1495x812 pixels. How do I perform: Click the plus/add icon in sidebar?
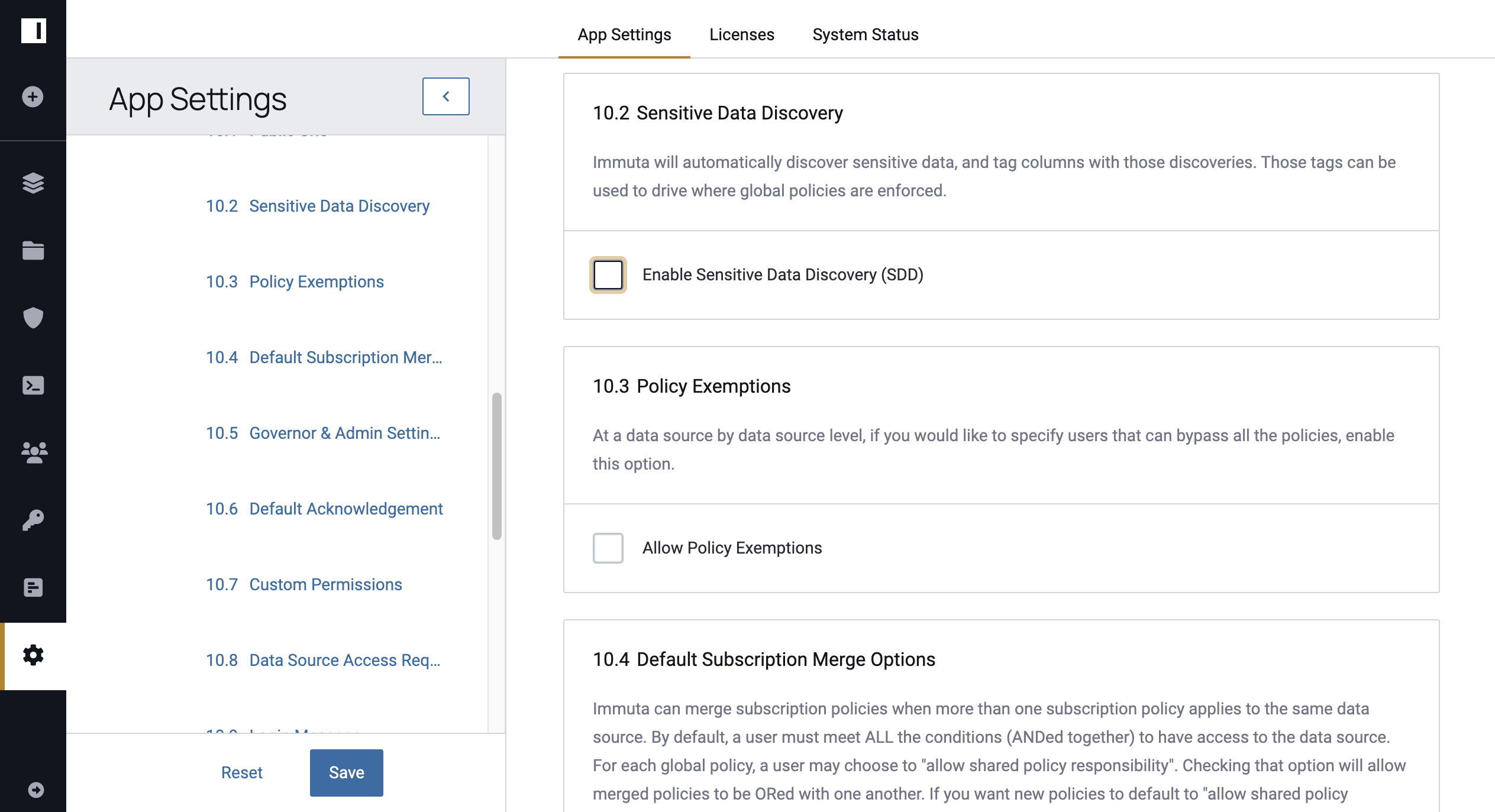tap(33, 97)
